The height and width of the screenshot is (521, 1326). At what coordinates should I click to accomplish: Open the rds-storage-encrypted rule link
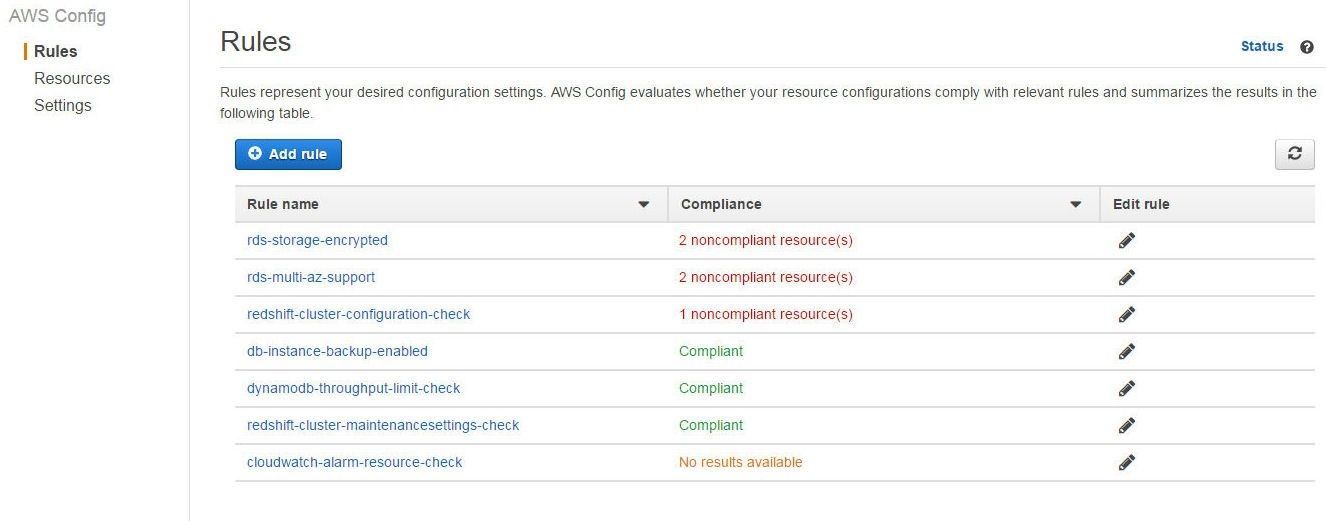tap(317, 240)
